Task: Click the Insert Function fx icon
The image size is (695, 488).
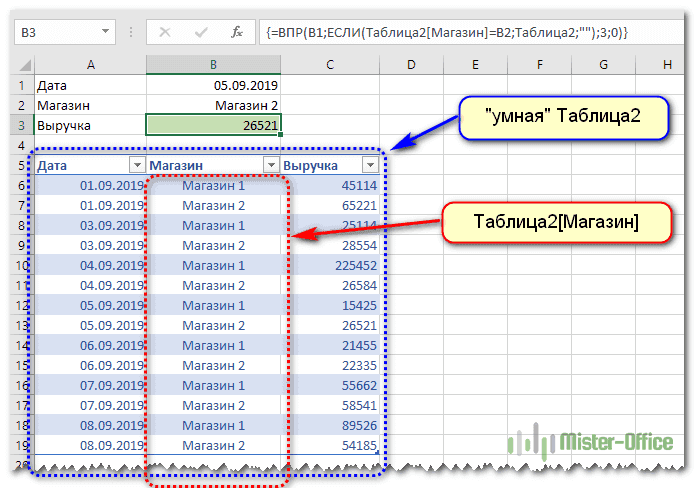Action: point(237,32)
